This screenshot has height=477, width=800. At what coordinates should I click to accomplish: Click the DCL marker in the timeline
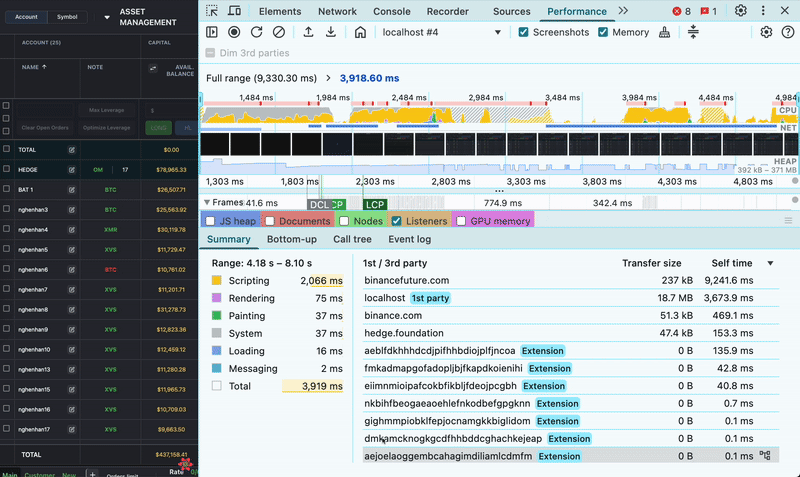pyautogui.click(x=319, y=205)
